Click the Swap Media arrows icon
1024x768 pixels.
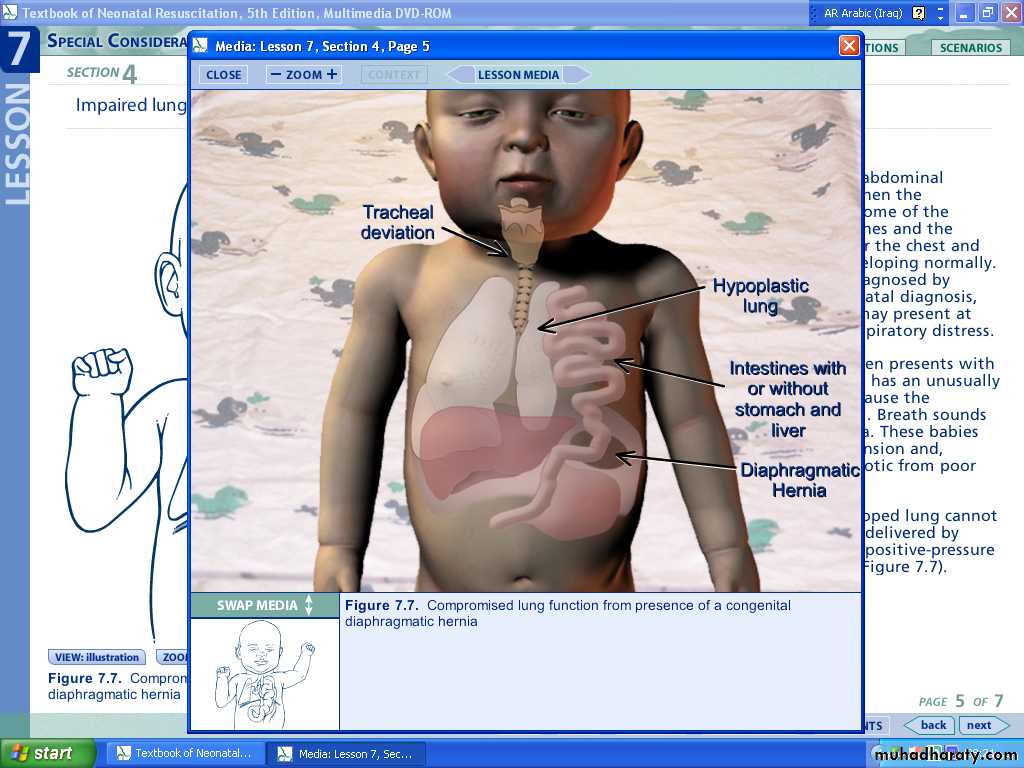point(309,605)
